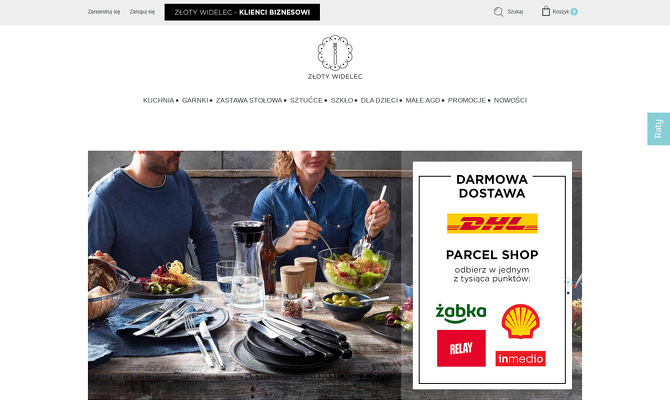
Task: Click the Shell logo
Action: [x=520, y=321]
